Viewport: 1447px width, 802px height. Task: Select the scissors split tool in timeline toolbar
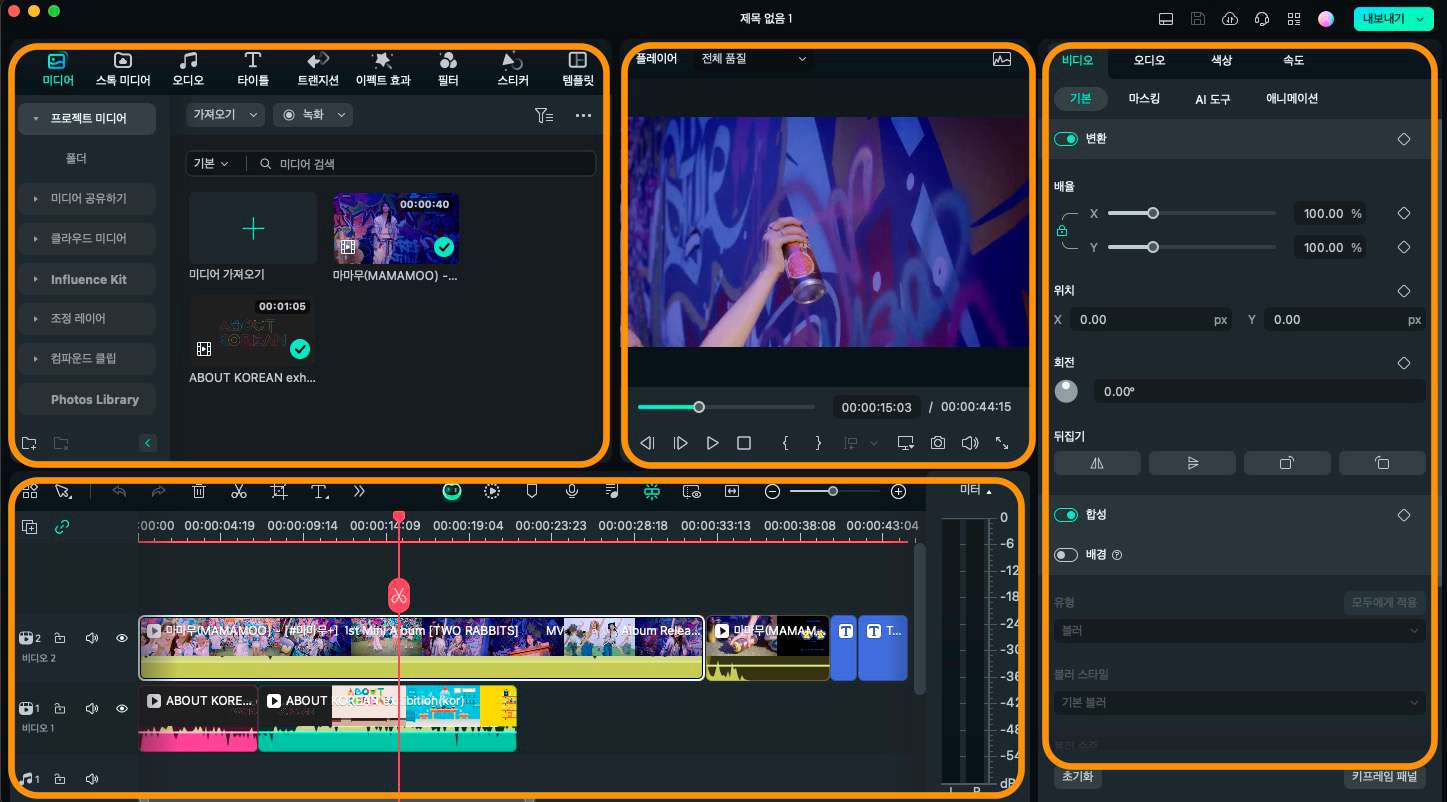click(238, 491)
